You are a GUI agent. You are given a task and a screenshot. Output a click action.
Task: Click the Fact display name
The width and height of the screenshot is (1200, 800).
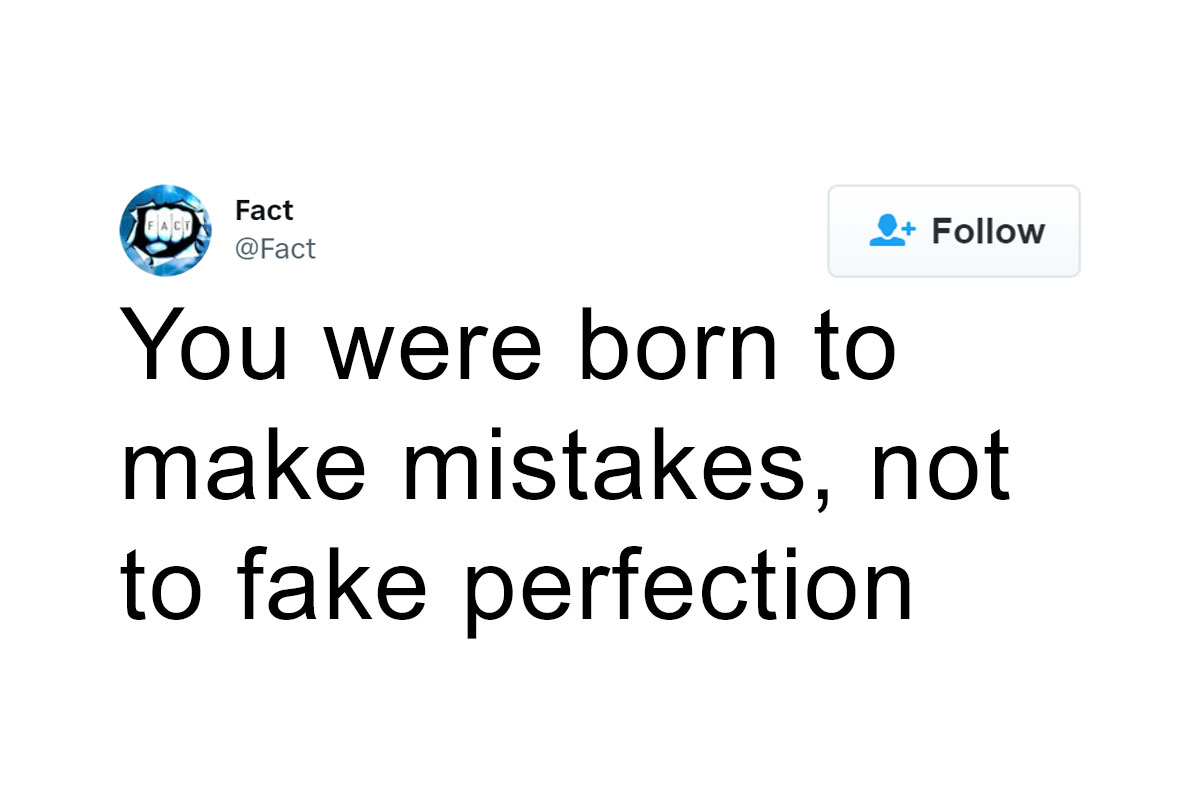tap(263, 210)
